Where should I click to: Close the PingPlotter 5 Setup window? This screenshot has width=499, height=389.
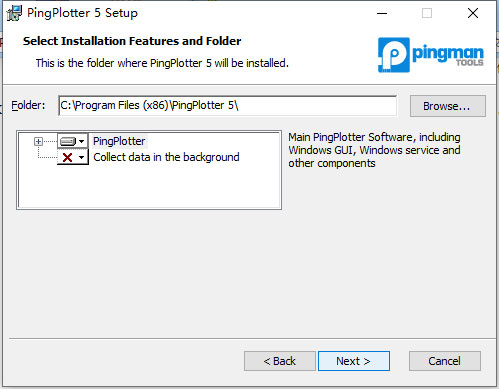pos(473,13)
